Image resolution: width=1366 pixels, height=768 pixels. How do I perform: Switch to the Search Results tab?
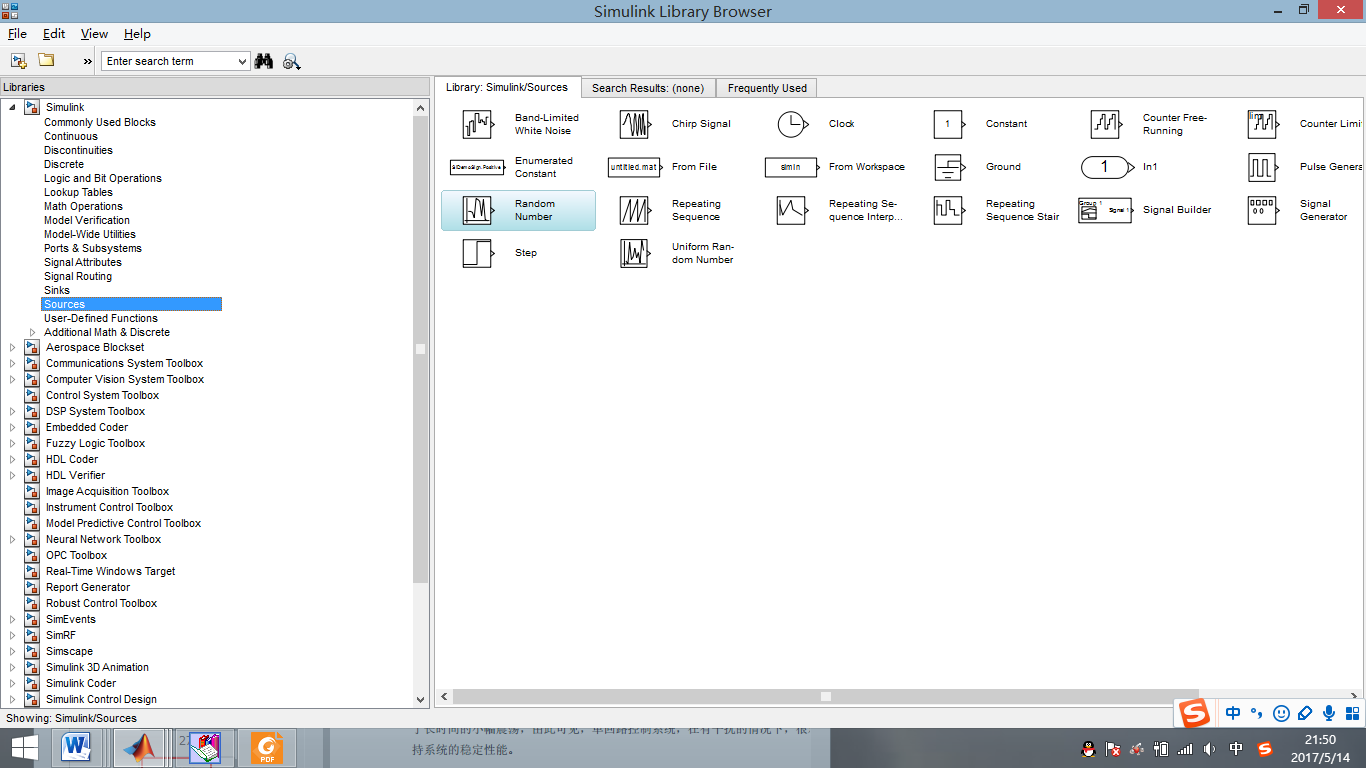pyautogui.click(x=647, y=88)
